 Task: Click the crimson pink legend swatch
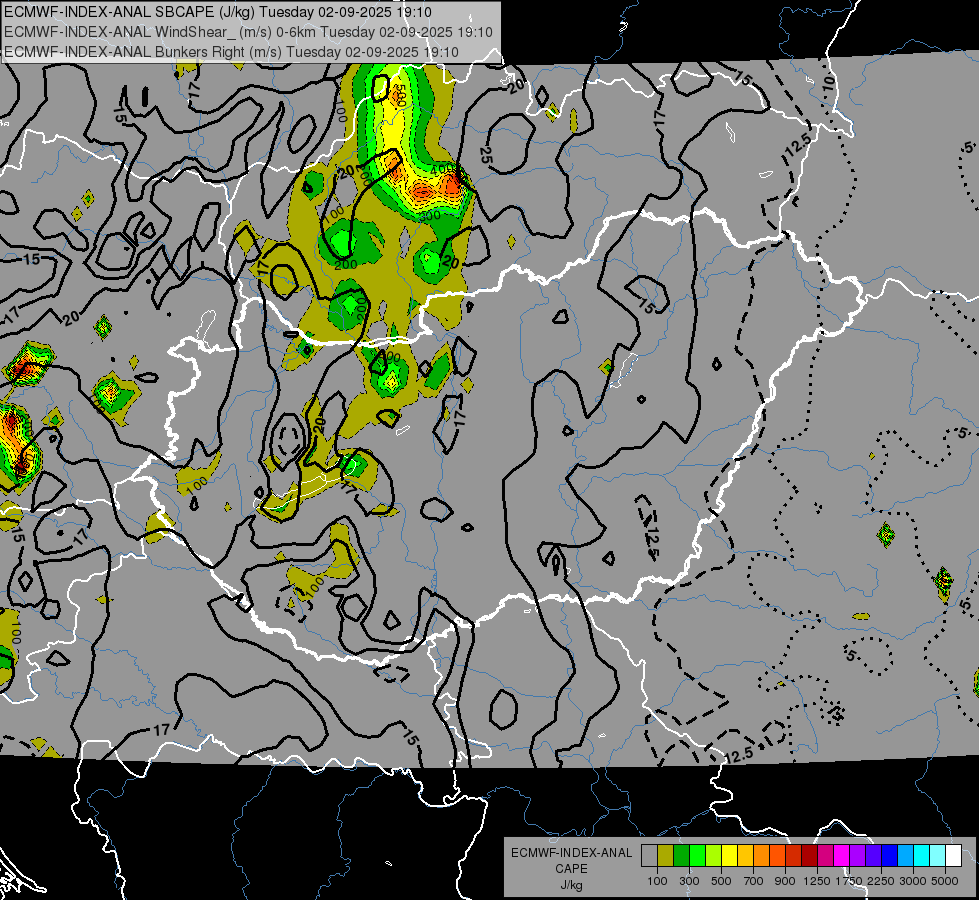coord(825,855)
